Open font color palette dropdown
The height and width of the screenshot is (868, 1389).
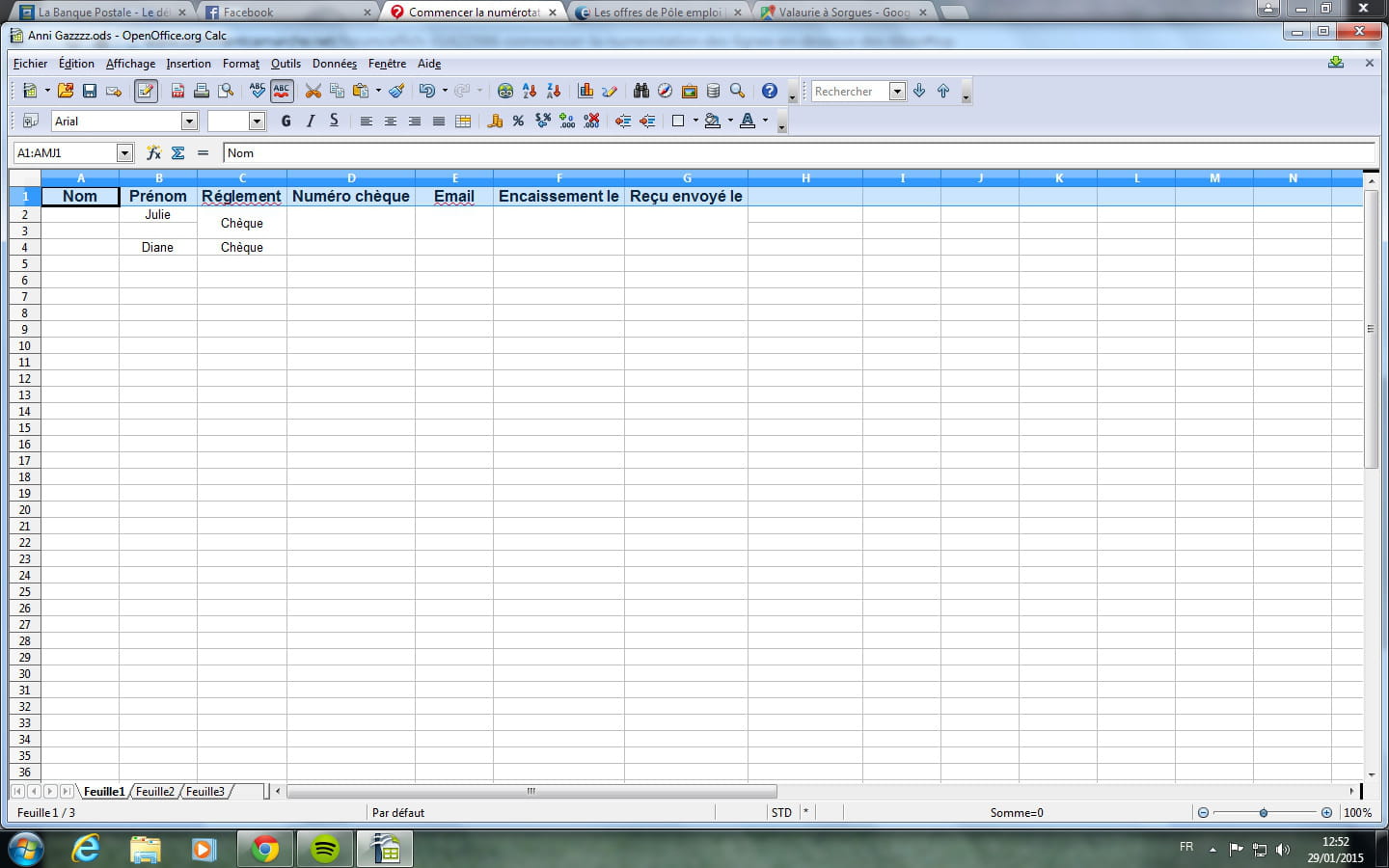tap(766, 121)
